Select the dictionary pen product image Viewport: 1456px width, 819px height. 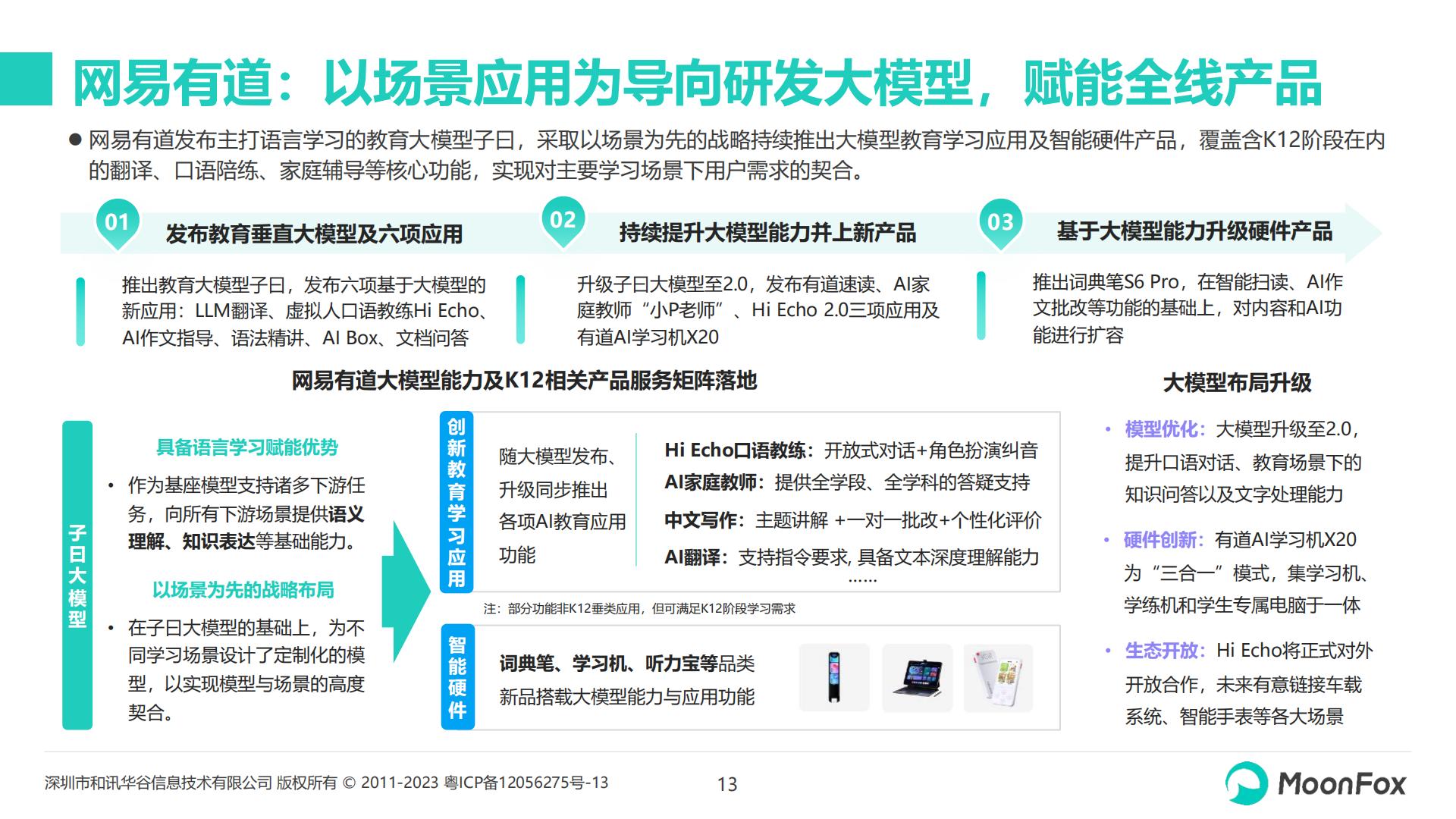834,677
